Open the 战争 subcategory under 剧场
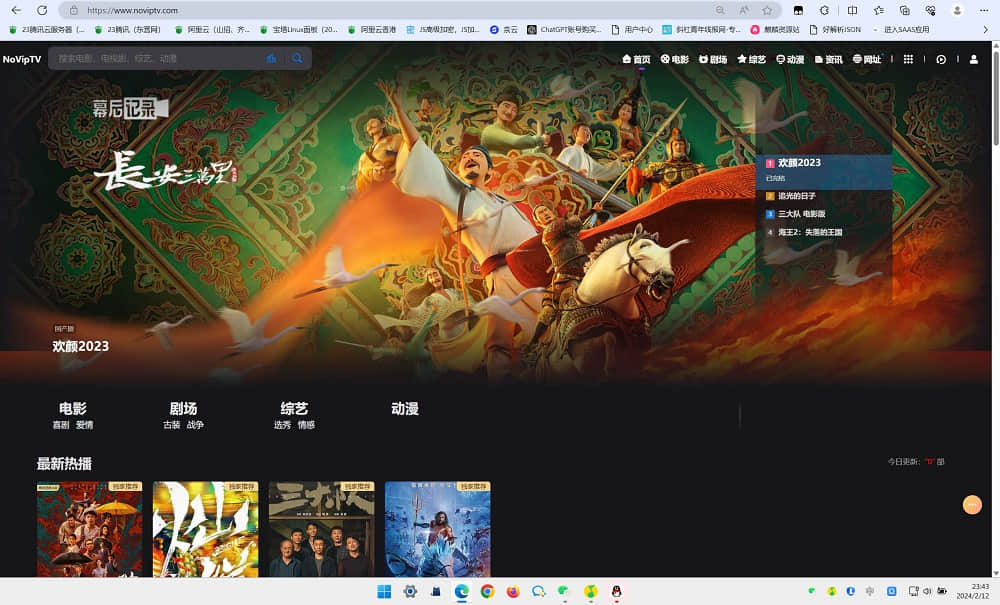1000x605 pixels. click(195, 425)
